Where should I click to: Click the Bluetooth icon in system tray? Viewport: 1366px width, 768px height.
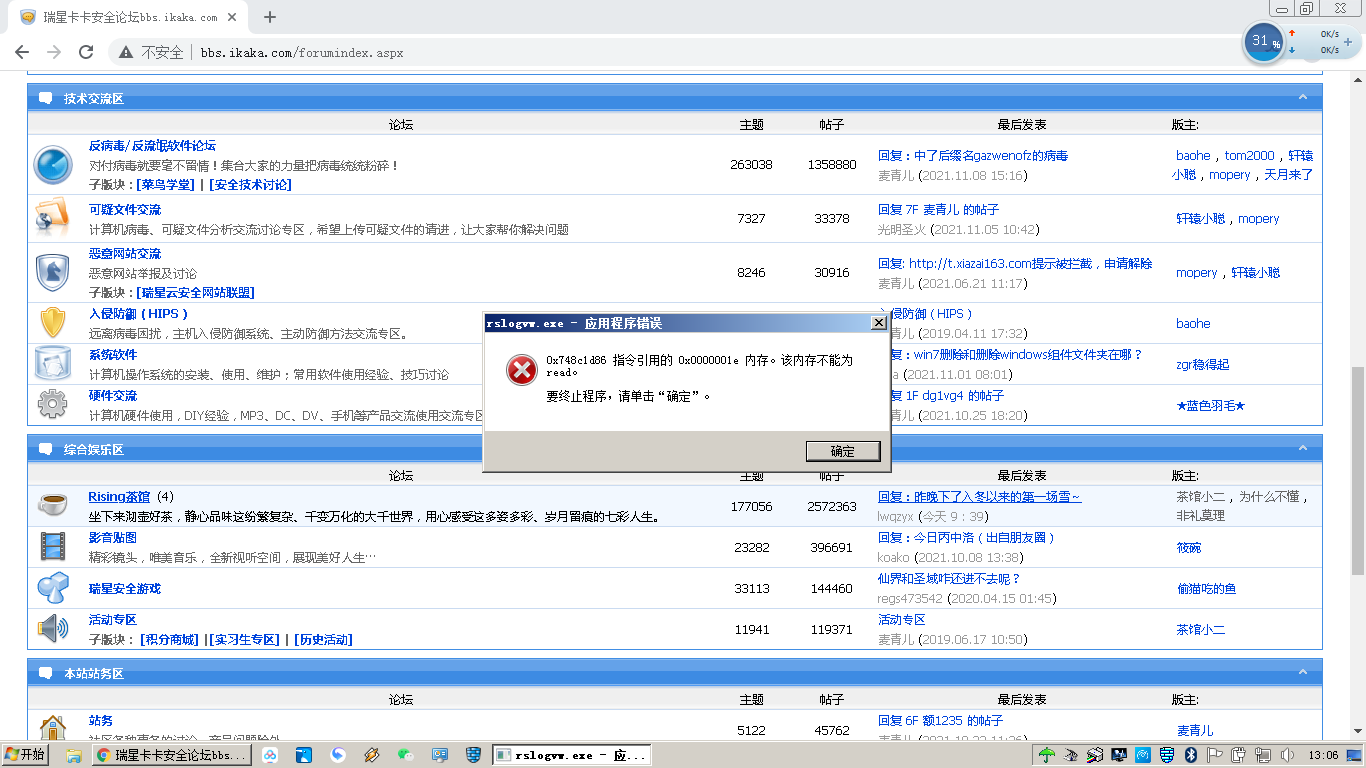1191,755
